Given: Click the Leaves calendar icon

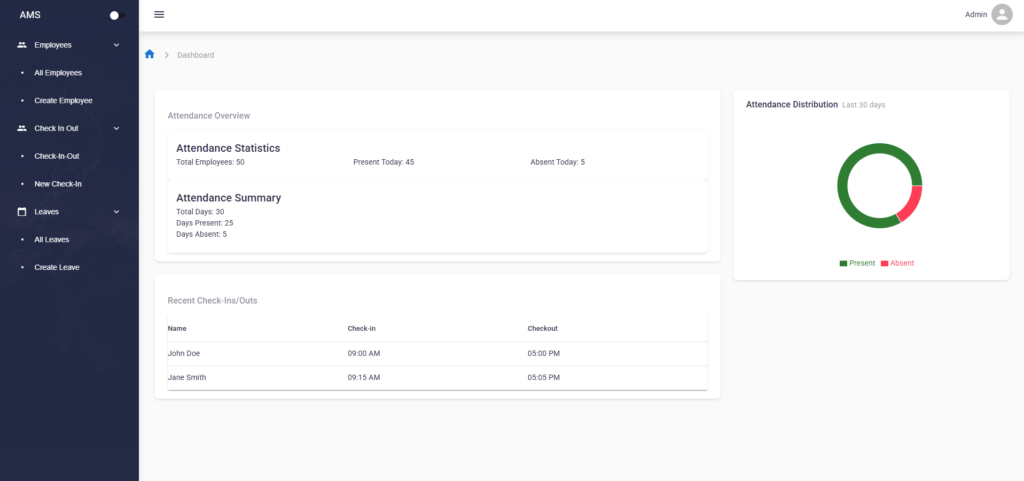Looking at the screenshot, I should [22, 212].
